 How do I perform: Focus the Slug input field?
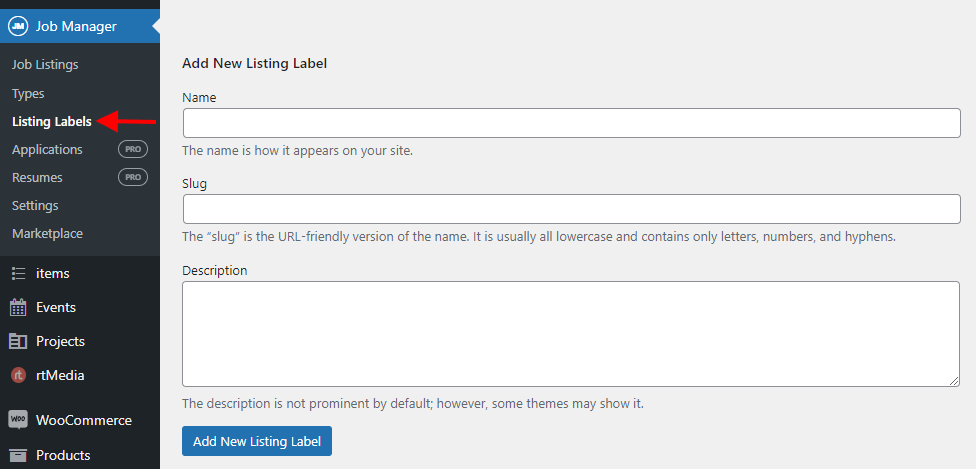(x=571, y=209)
